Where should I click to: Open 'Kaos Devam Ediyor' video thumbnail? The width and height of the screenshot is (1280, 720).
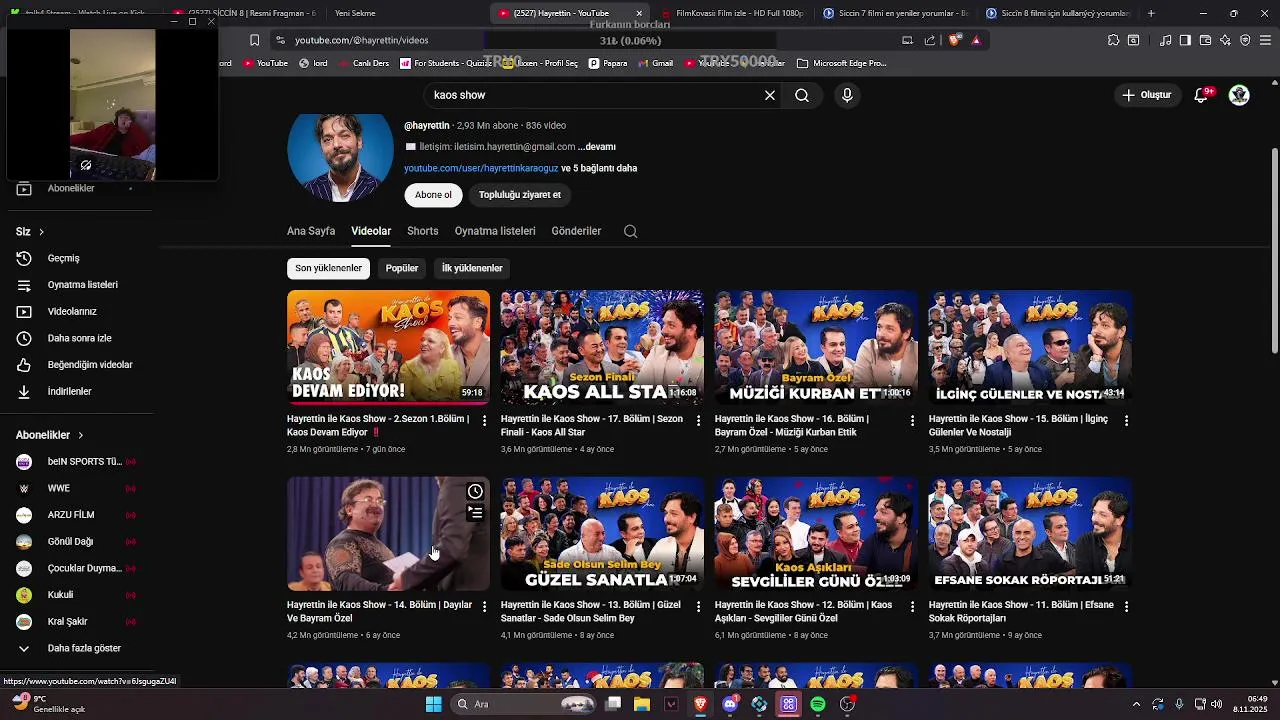click(388, 347)
